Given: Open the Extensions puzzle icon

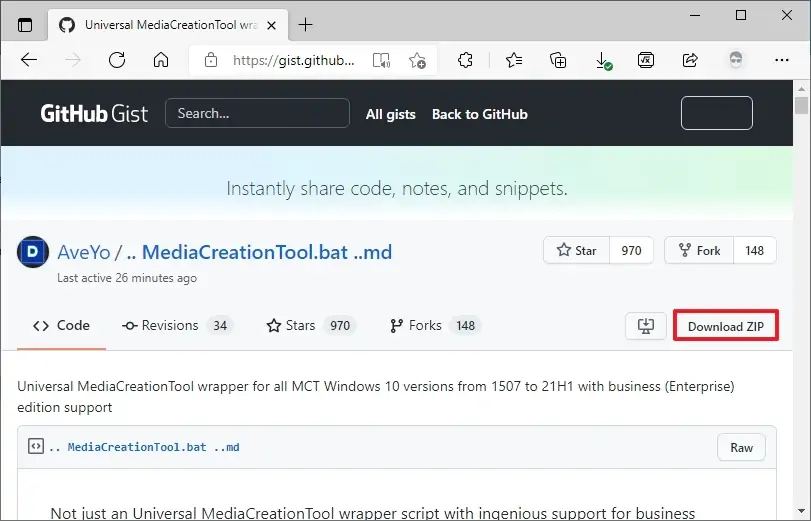Looking at the screenshot, I should [465, 60].
